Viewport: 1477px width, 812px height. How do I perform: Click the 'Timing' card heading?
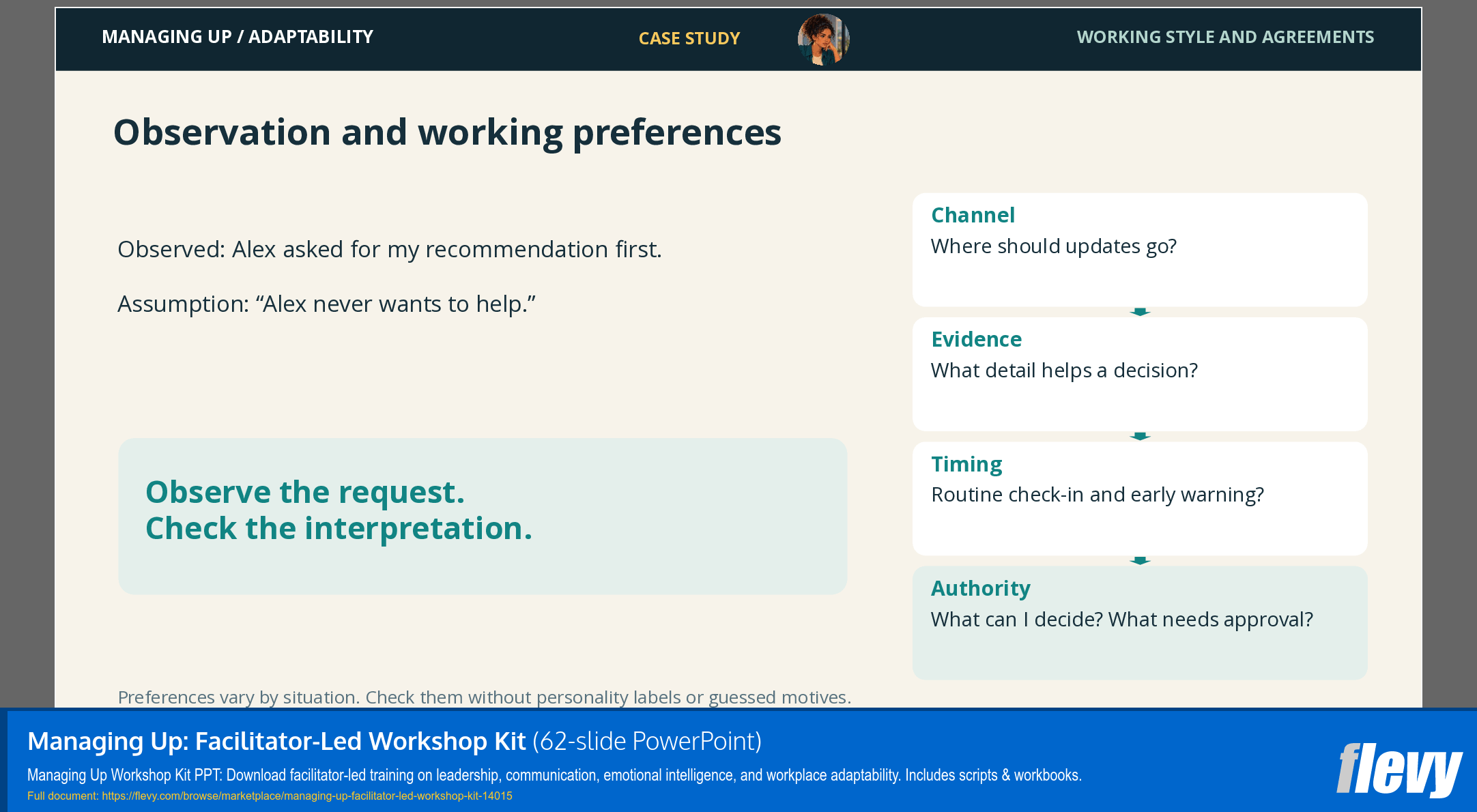pyautogui.click(x=966, y=464)
